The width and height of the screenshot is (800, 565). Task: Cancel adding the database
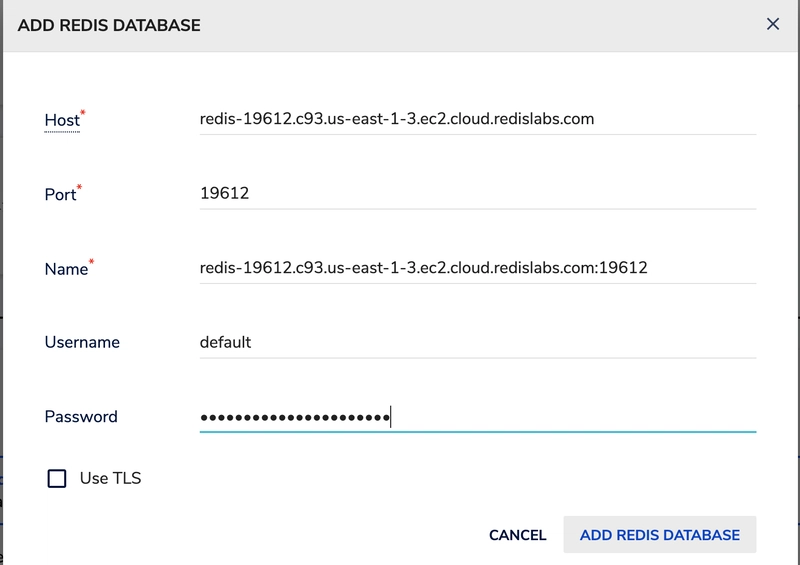517,535
